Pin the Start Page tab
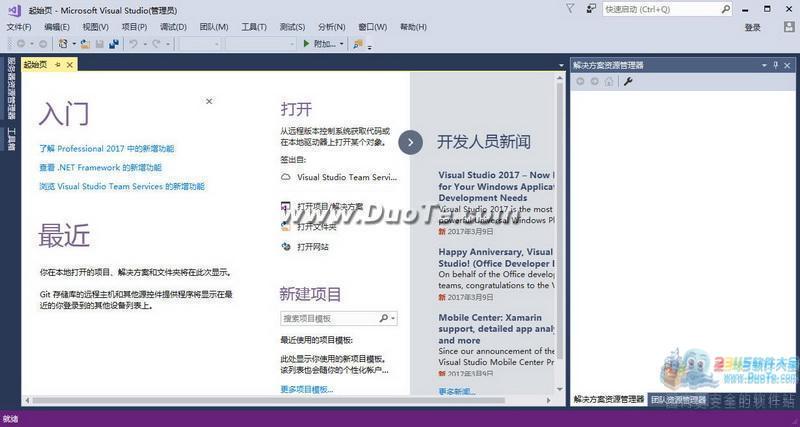The height and width of the screenshot is (427, 800). click(x=58, y=64)
